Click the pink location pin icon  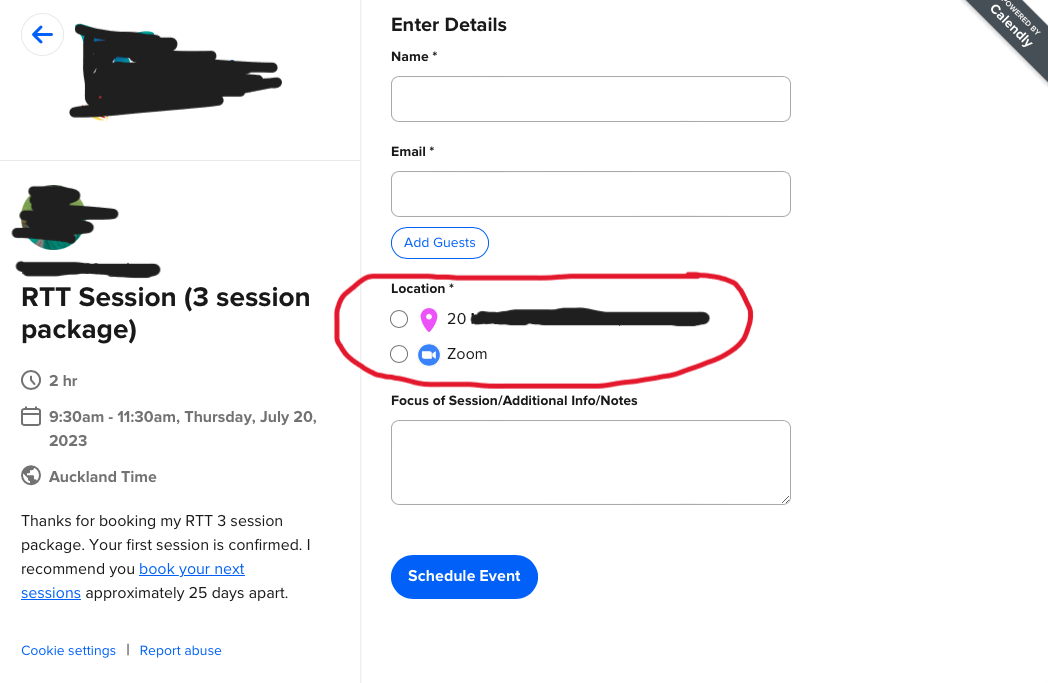[428, 320]
